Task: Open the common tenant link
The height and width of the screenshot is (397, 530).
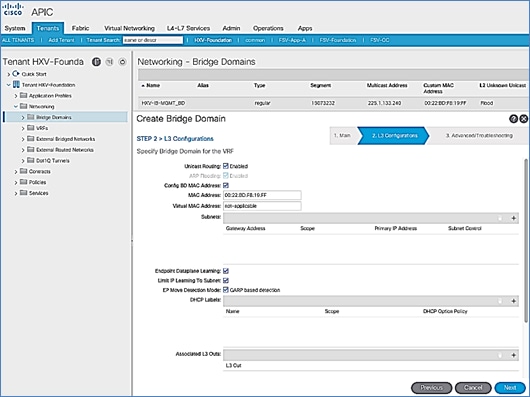Action: pos(255,40)
